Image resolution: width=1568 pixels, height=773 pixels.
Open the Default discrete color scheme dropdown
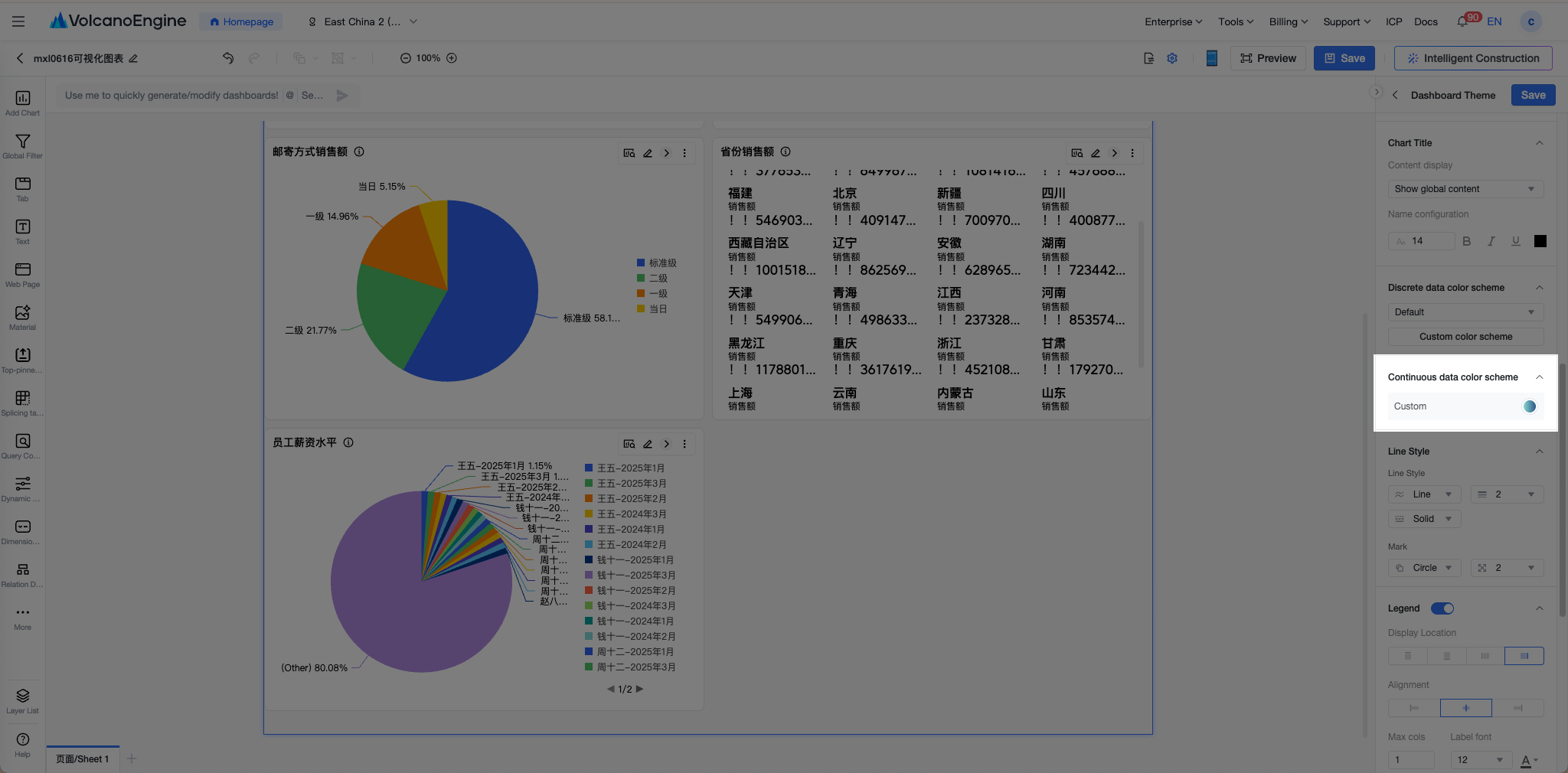click(1465, 312)
